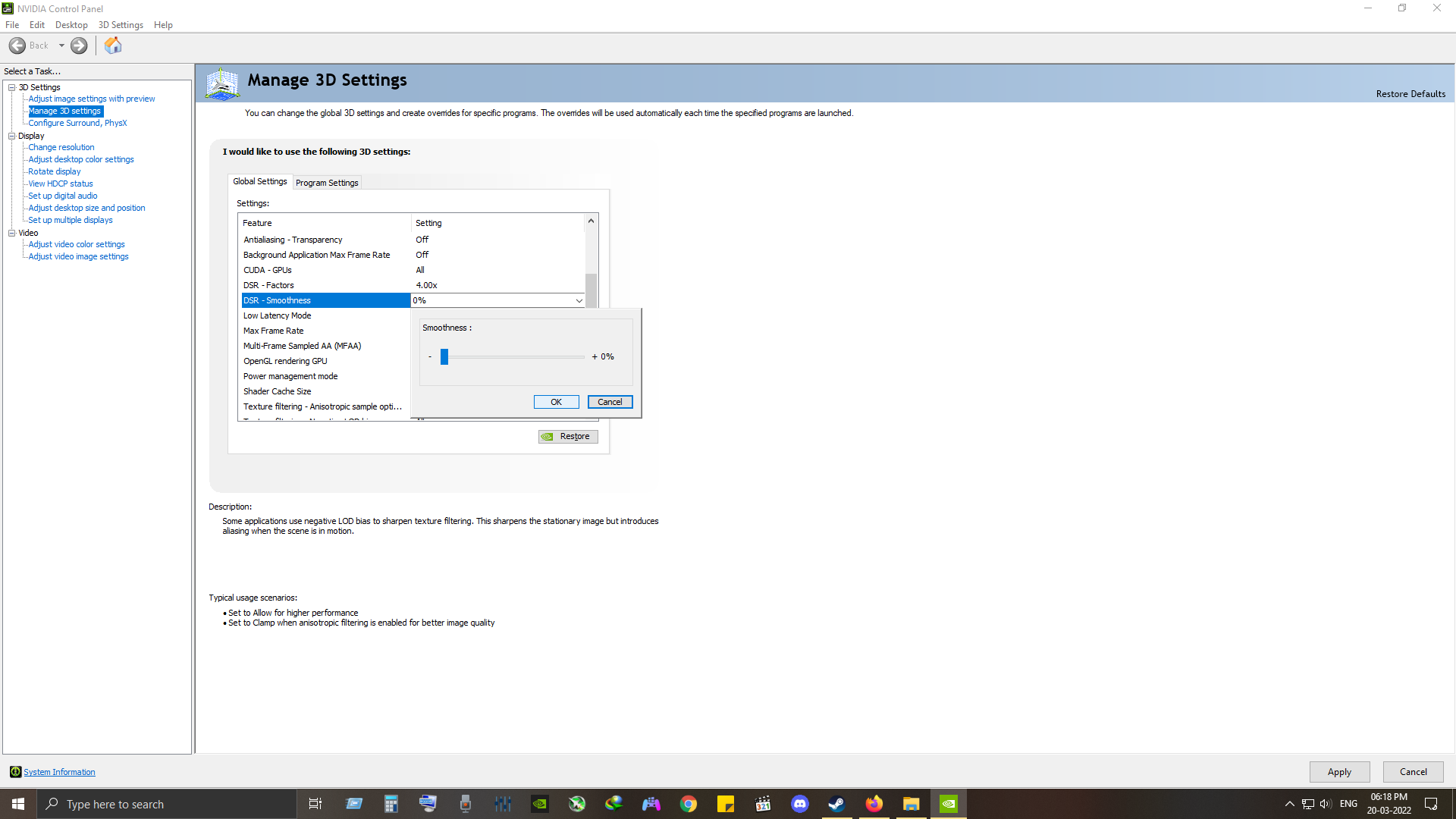The width and height of the screenshot is (1456, 819).
Task: Click NVIDIA Control Panel taskbar icon
Action: tap(948, 804)
